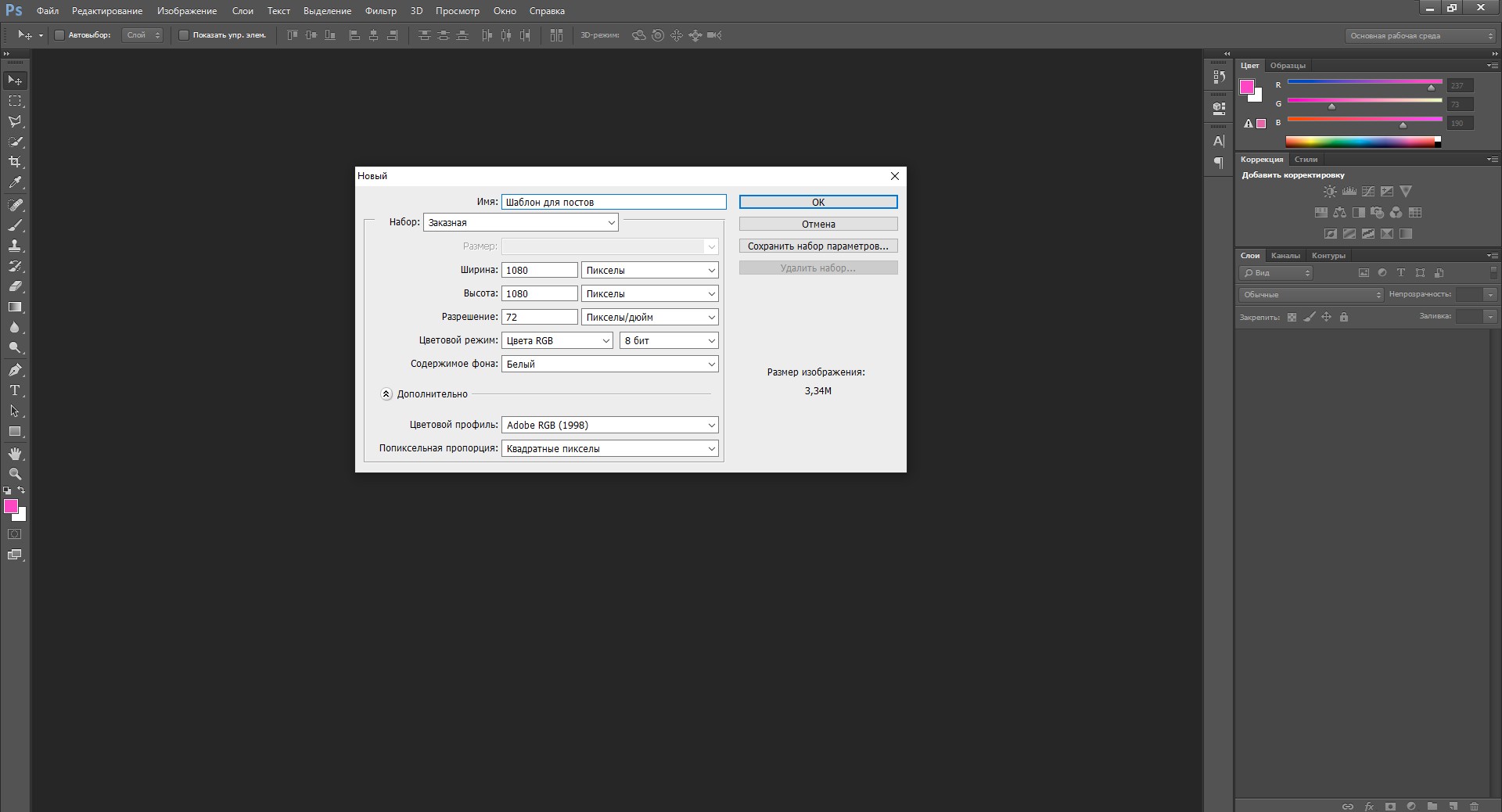The height and width of the screenshot is (812, 1502).
Task: Add a Photo Filter adjustment
Action: point(1377,212)
